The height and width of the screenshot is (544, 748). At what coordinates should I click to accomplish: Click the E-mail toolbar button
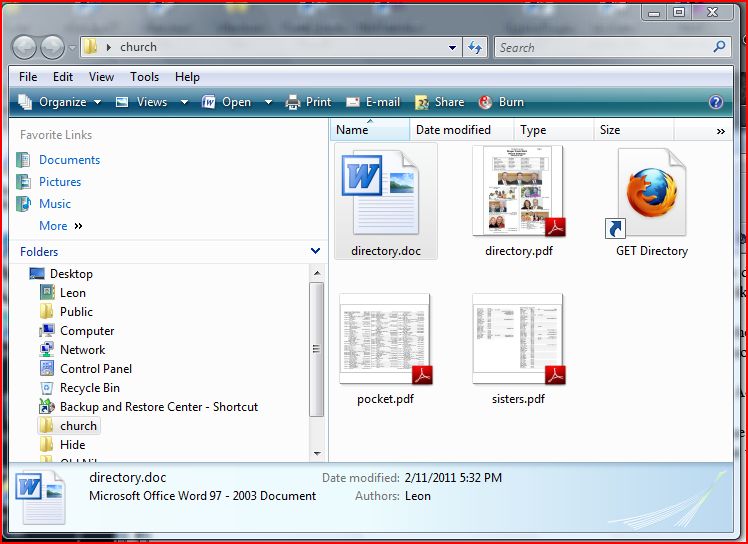pos(373,102)
